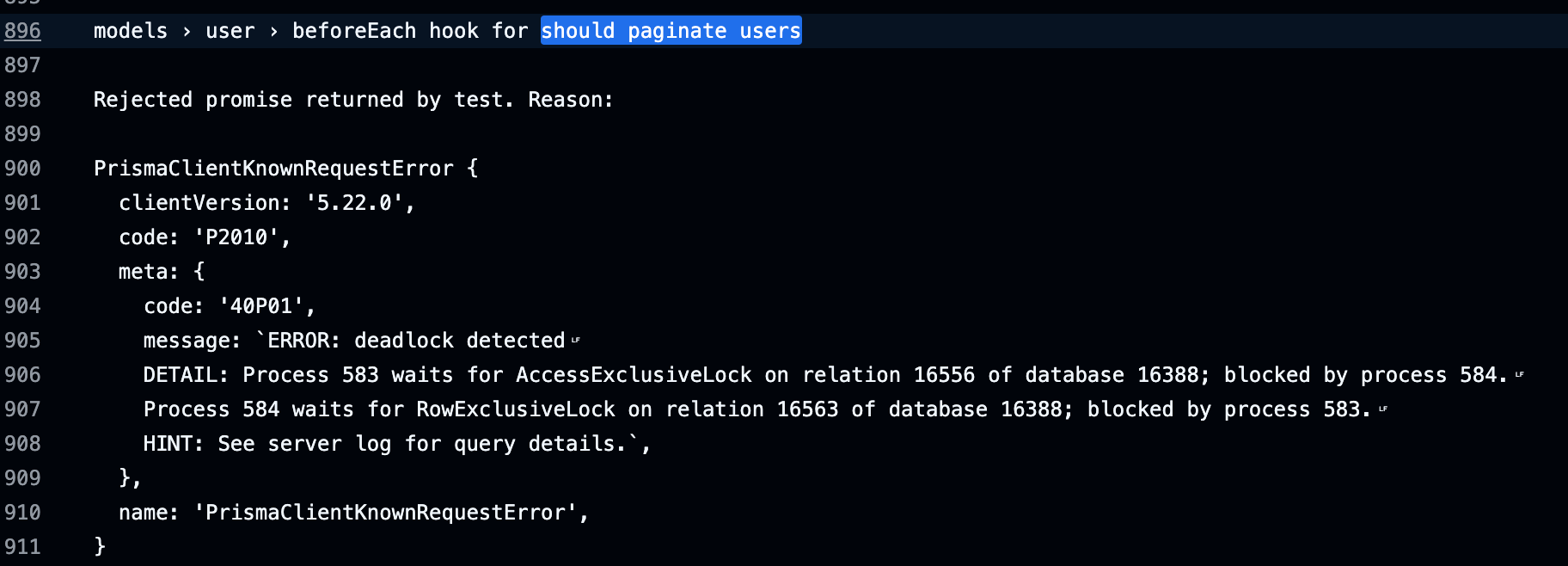
Task: Select line number 901
Action: (22, 203)
